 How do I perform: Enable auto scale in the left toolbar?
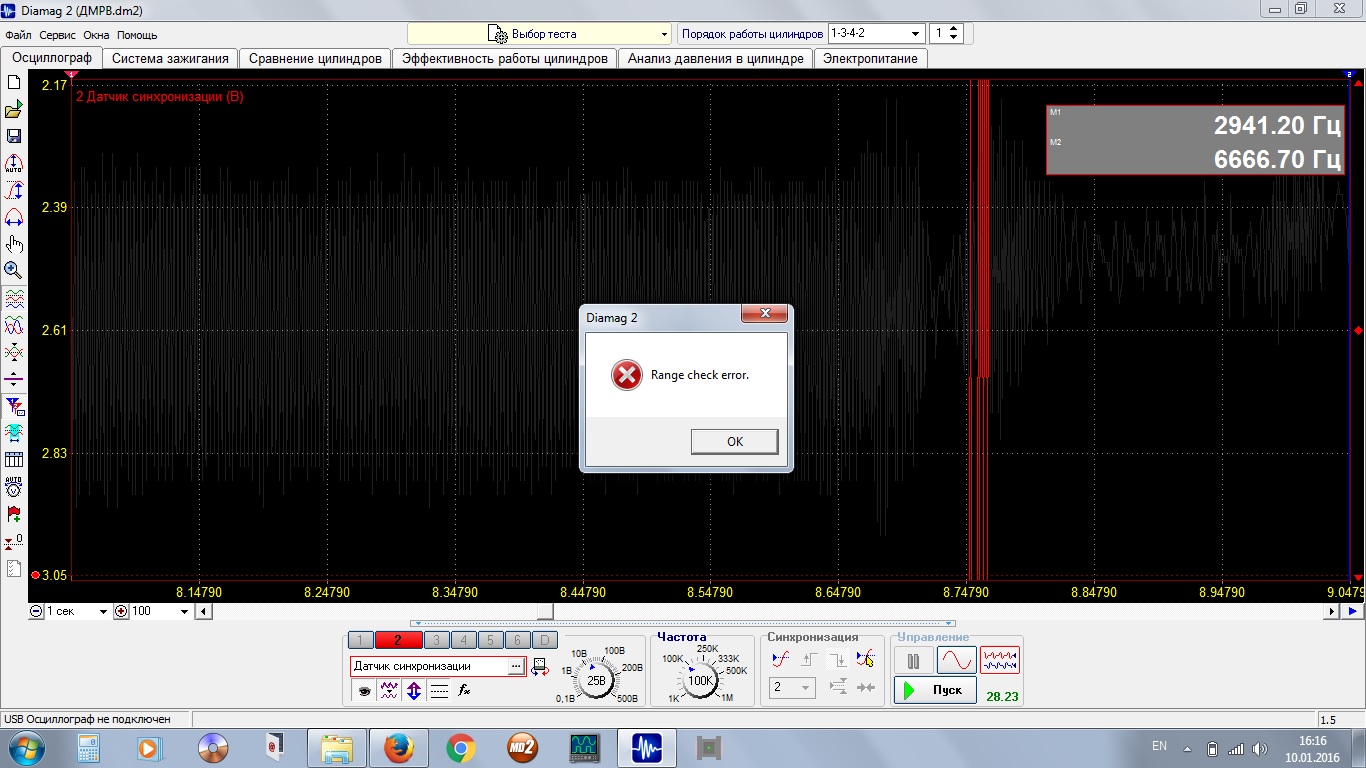click(x=14, y=164)
